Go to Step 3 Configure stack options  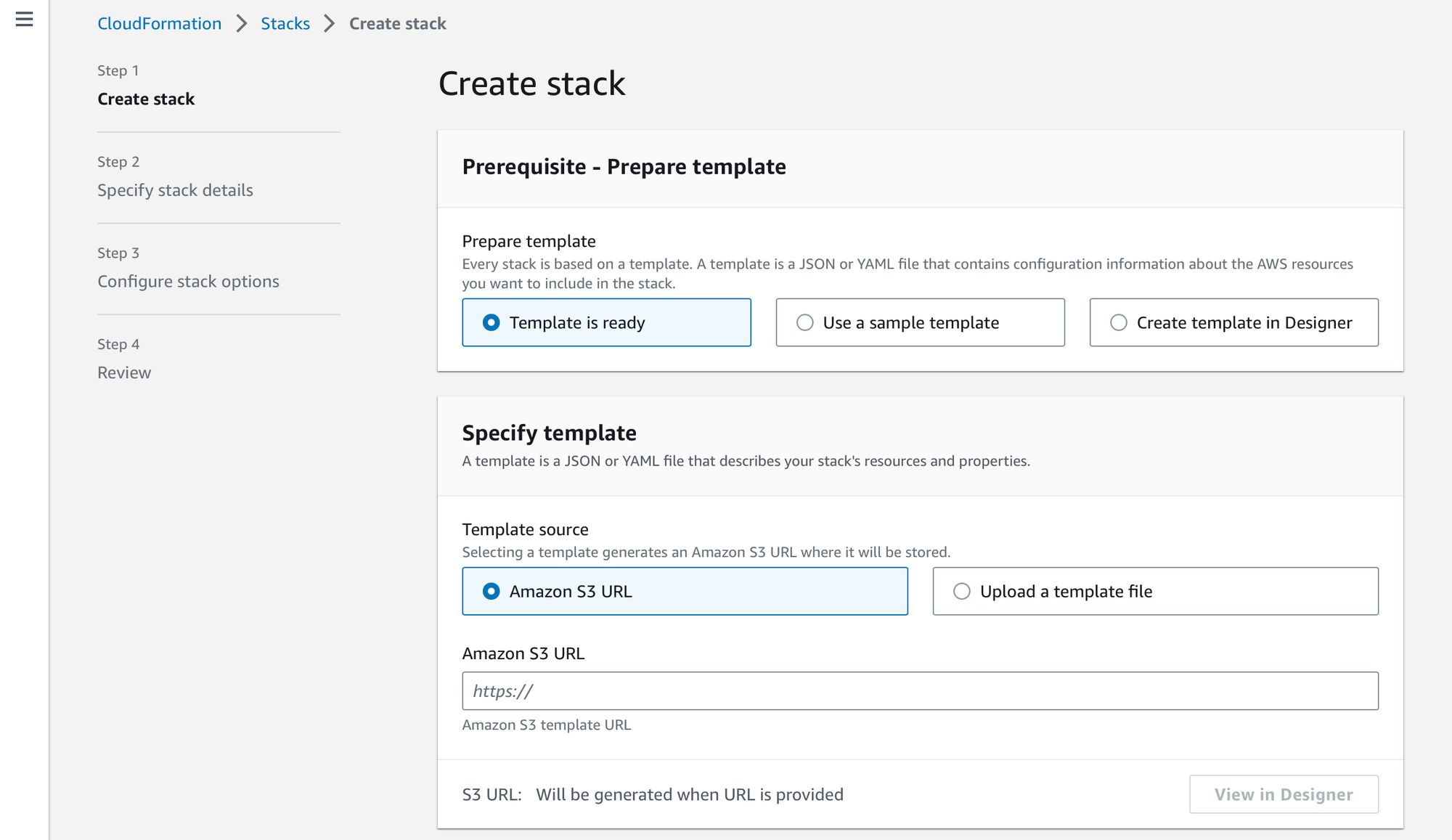pos(188,282)
